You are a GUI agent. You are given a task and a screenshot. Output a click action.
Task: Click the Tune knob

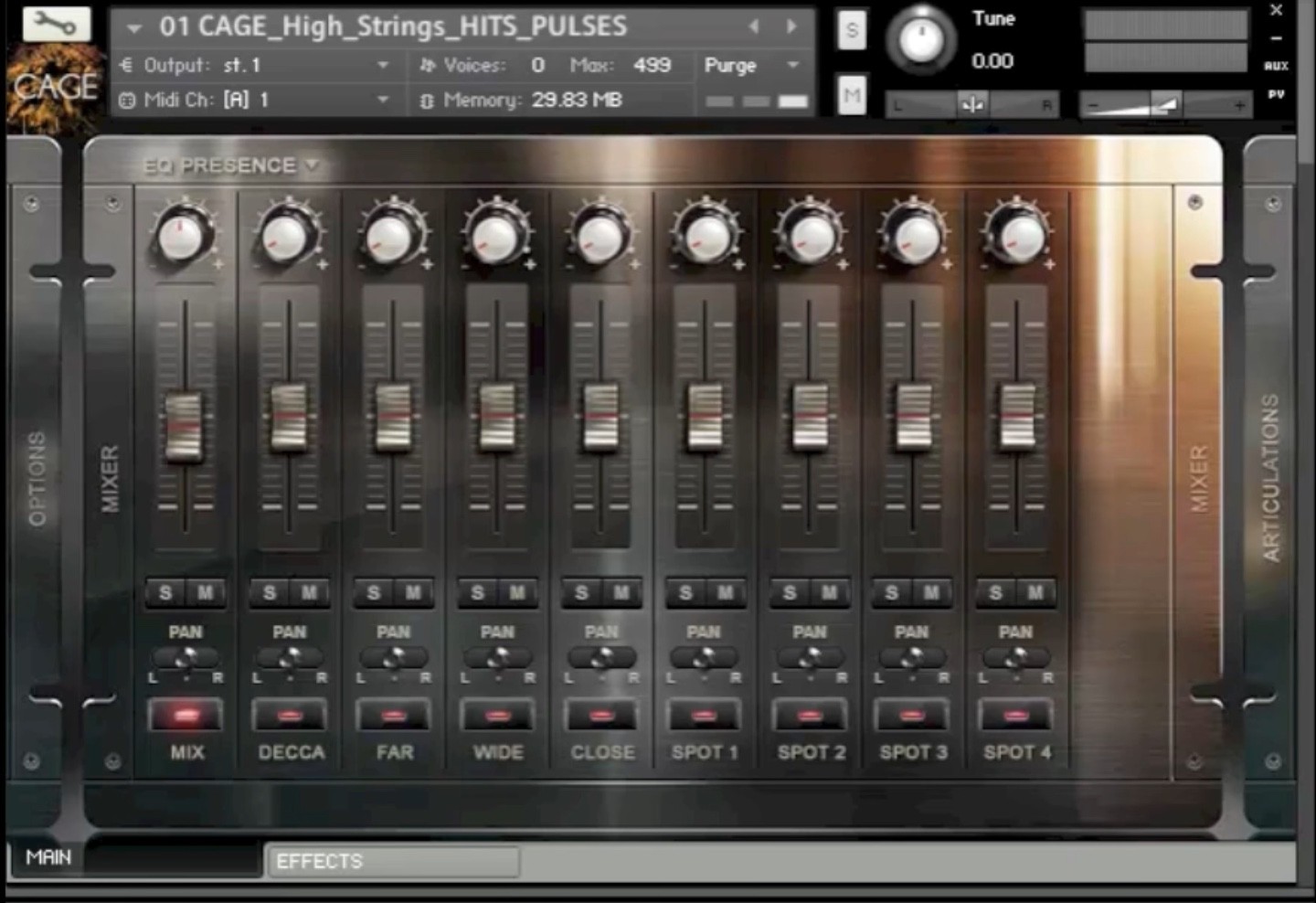(x=920, y=39)
